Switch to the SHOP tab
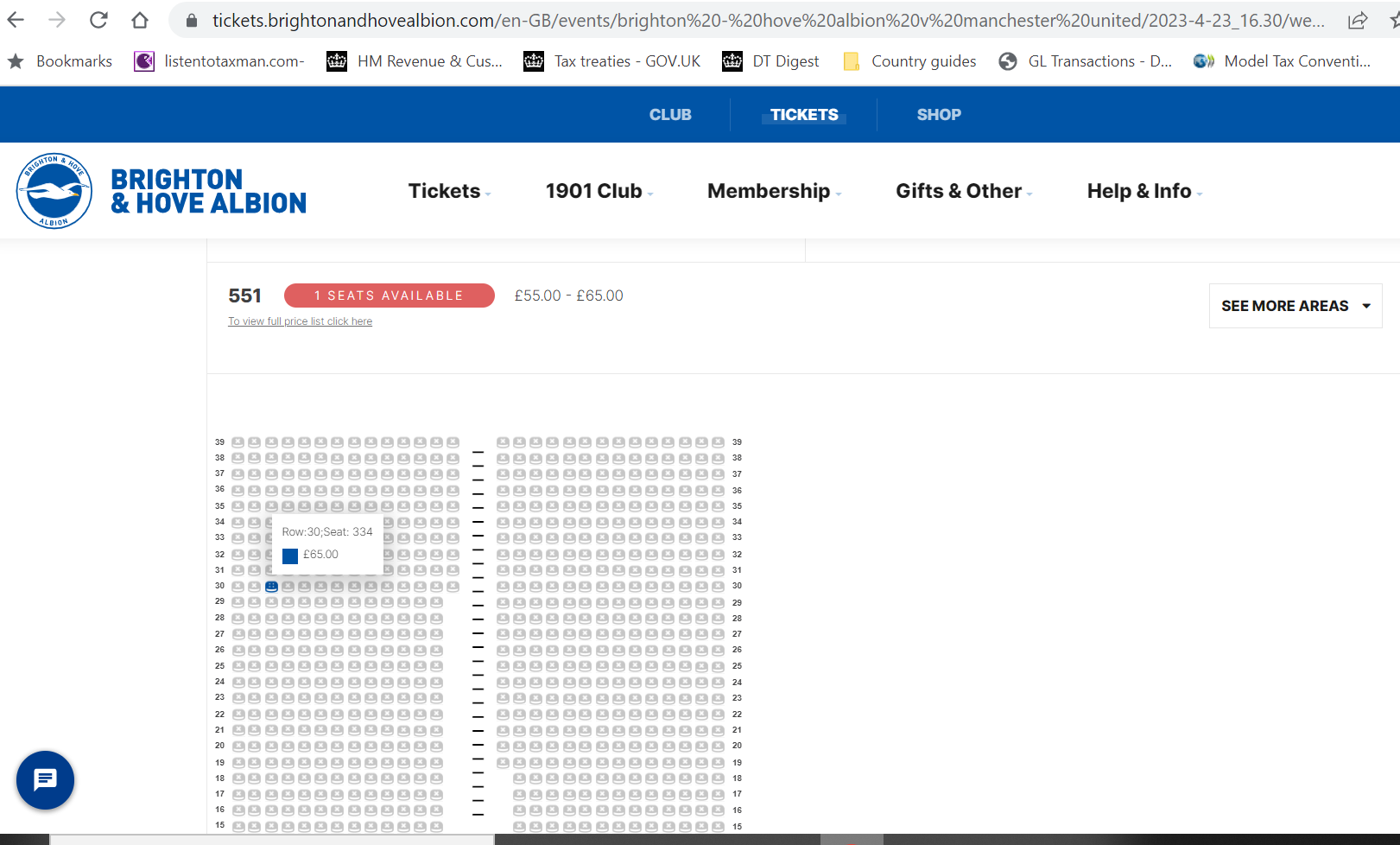The width and height of the screenshot is (1400, 845). (939, 115)
